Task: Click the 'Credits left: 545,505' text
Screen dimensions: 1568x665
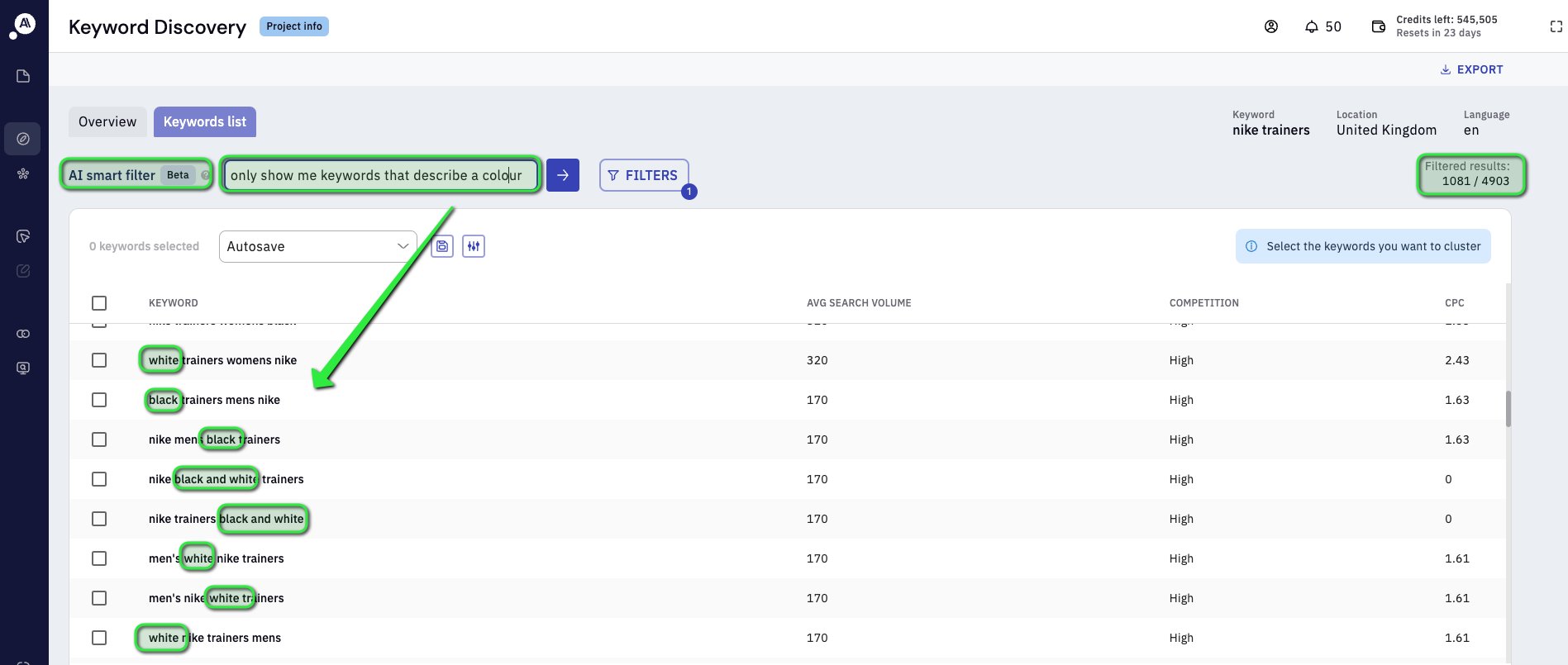Action: [1446, 20]
